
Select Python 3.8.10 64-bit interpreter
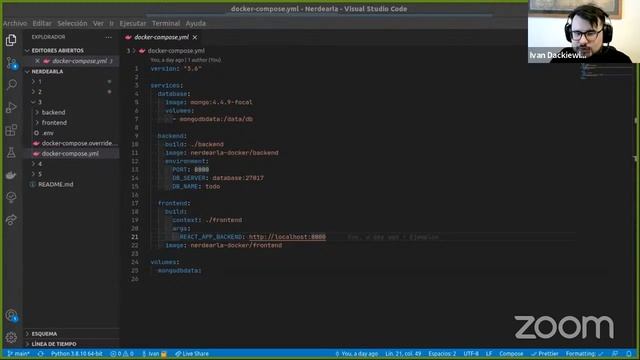(76, 354)
